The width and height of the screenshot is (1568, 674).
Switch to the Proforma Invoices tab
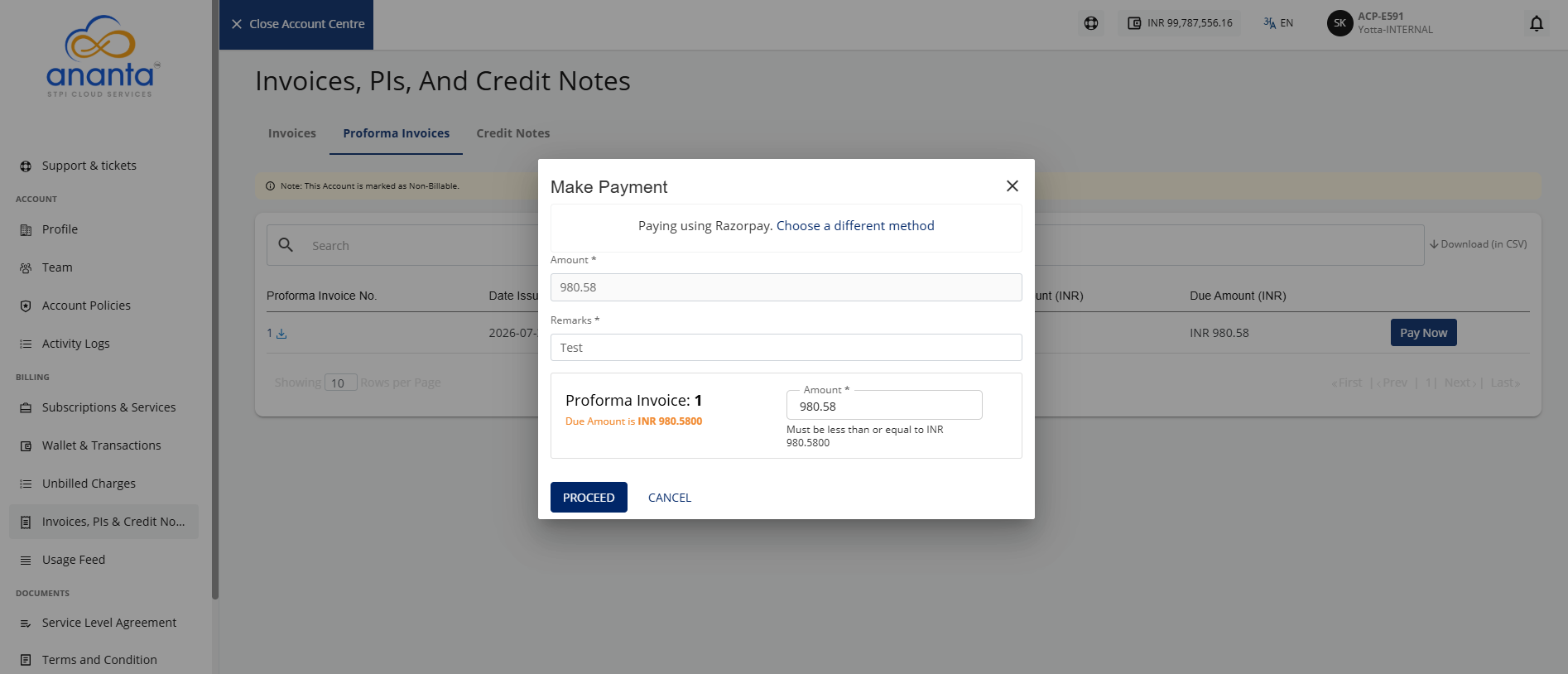coord(396,133)
